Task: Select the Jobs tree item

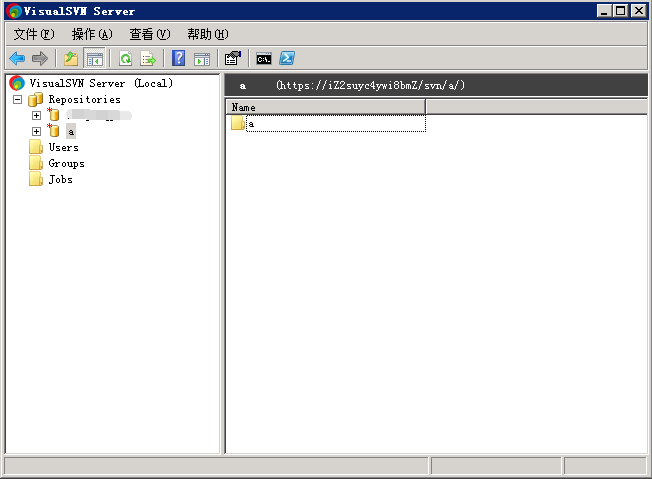Action: click(60, 180)
